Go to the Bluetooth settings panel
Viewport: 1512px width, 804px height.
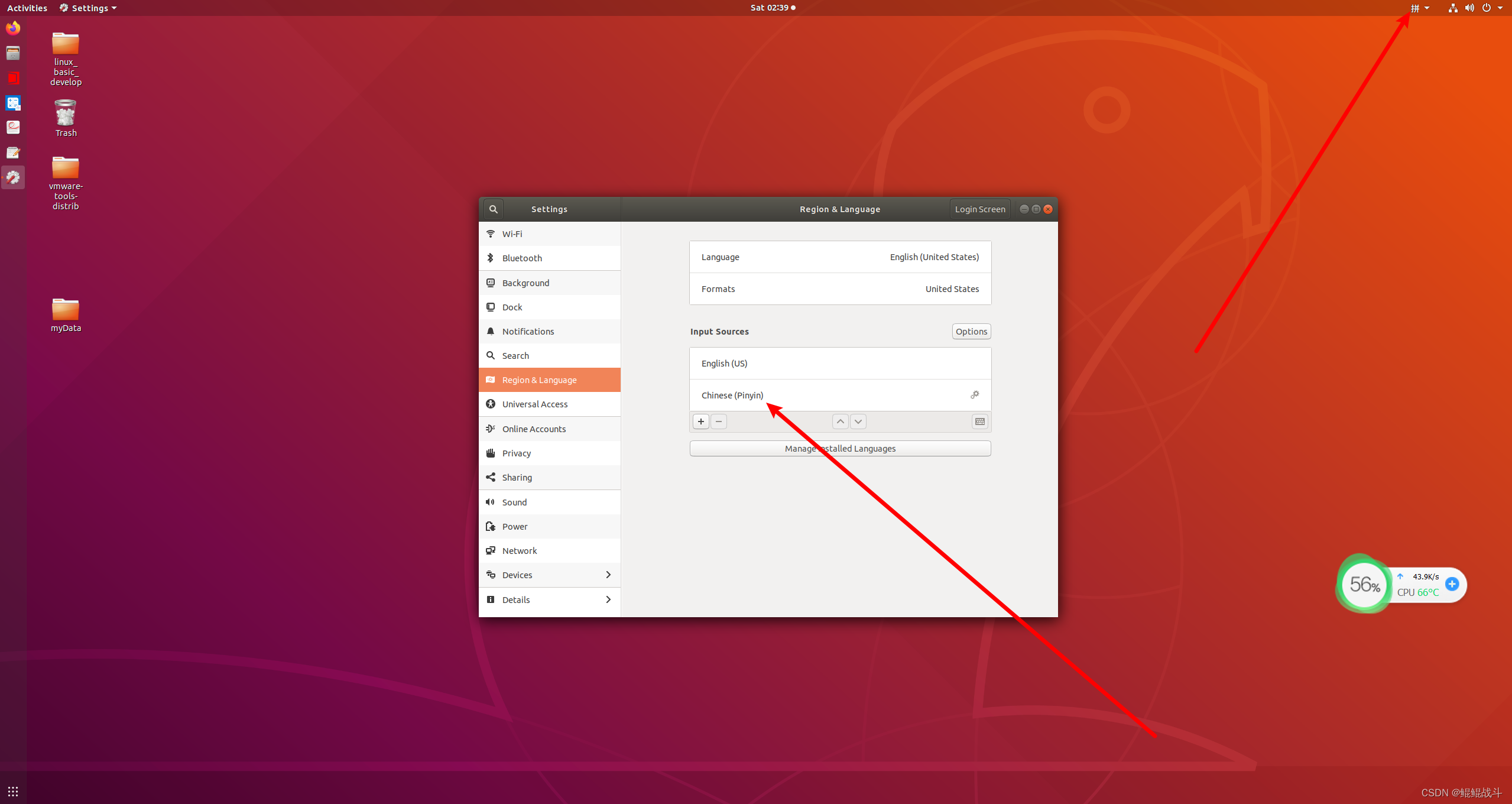(521, 258)
